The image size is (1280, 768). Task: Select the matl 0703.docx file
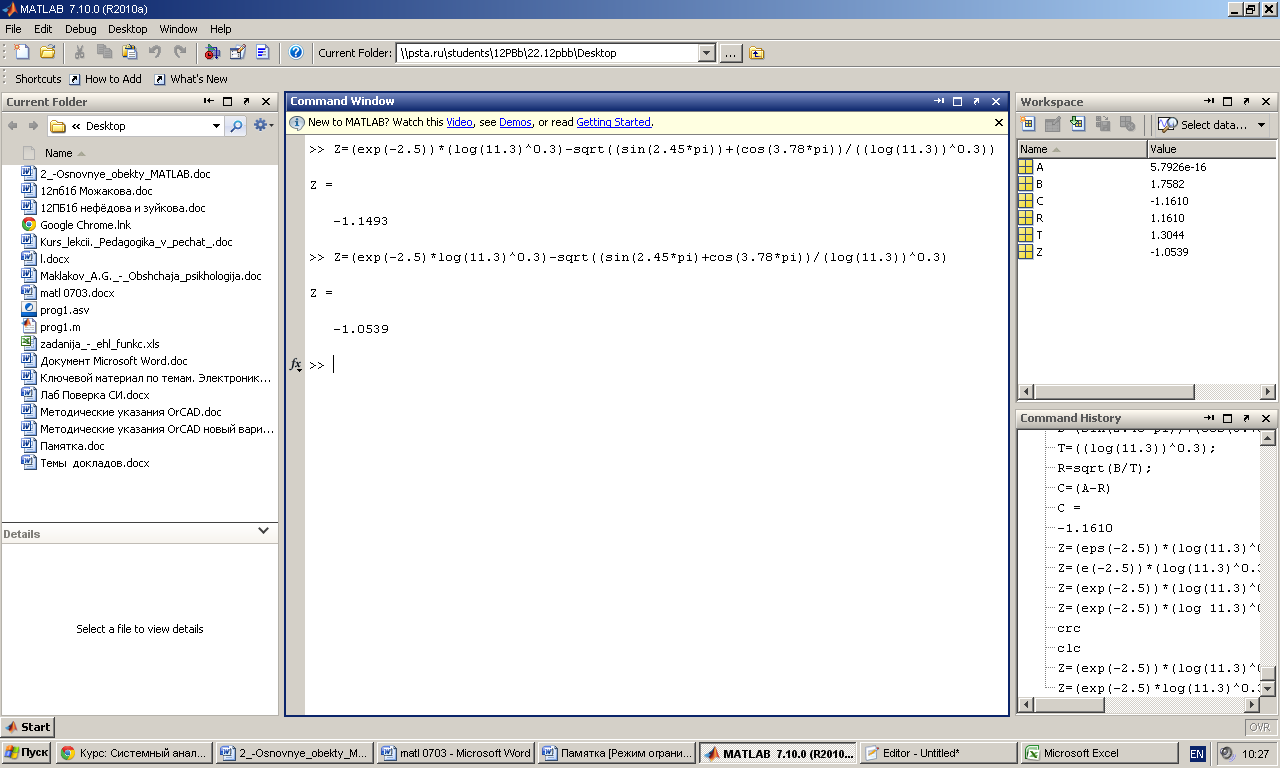click(x=77, y=293)
